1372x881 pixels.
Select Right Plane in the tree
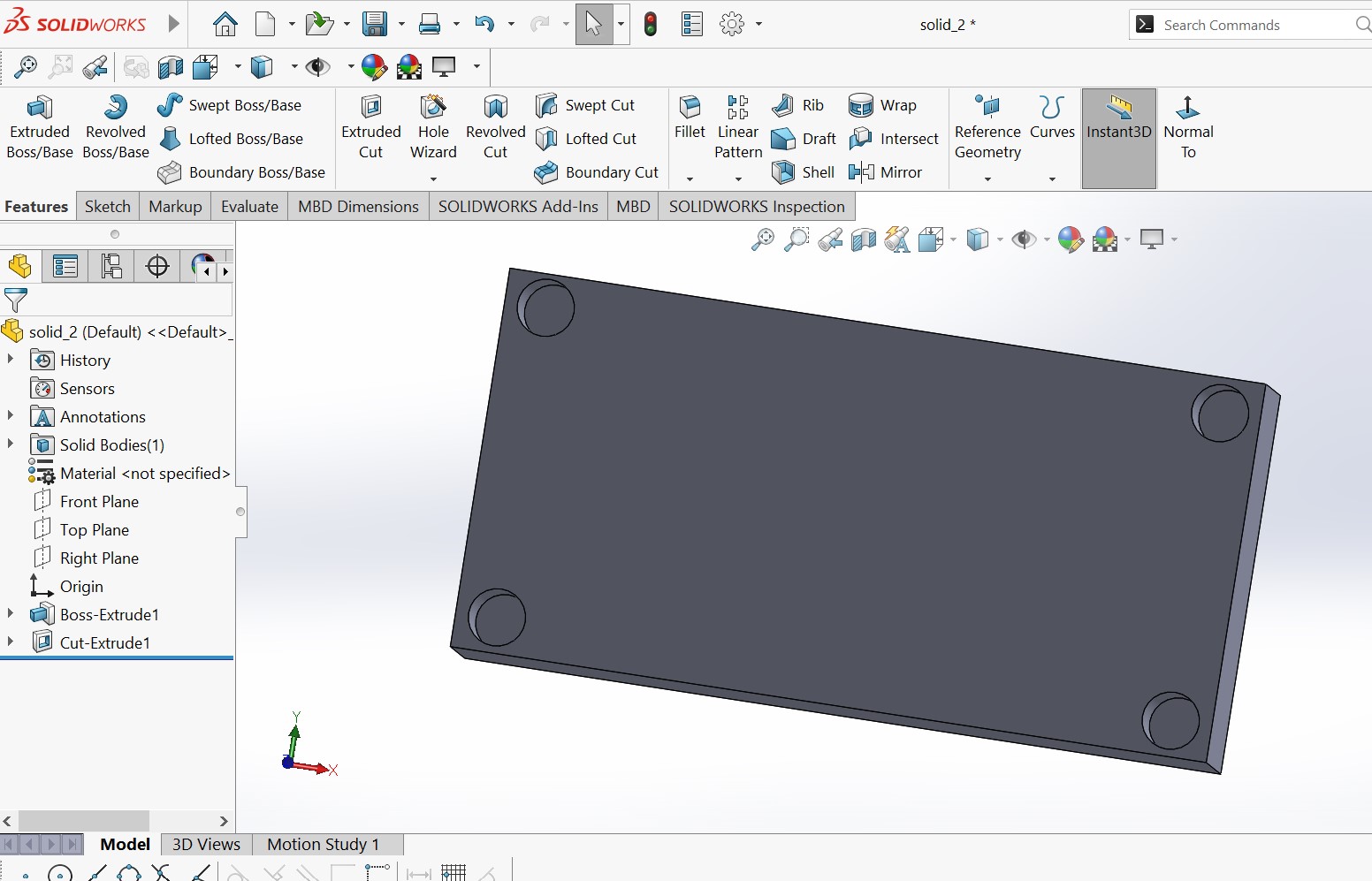pos(87,558)
